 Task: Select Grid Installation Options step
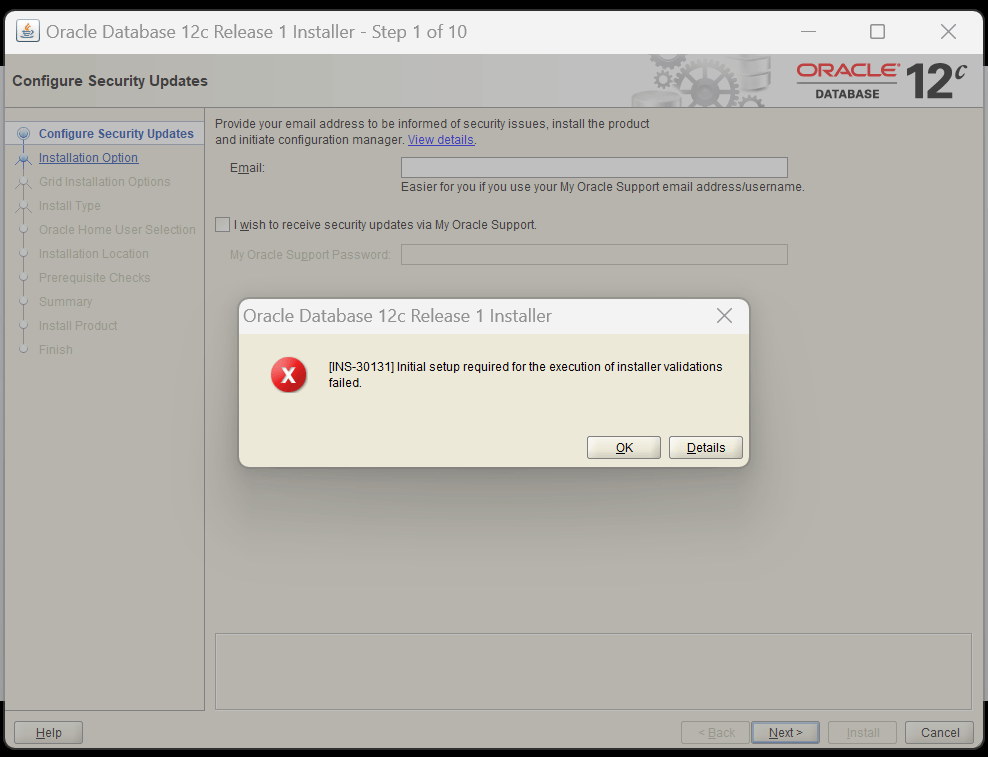[x=105, y=182]
